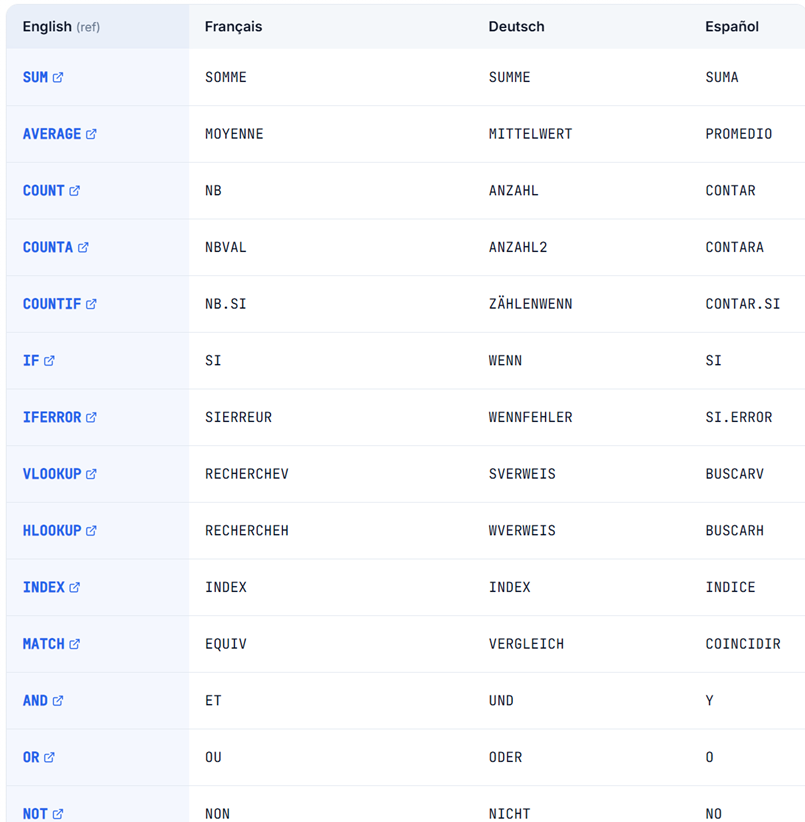The height and width of the screenshot is (822, 805).
Task: Select the EQUIV cell
Action: 331,644
